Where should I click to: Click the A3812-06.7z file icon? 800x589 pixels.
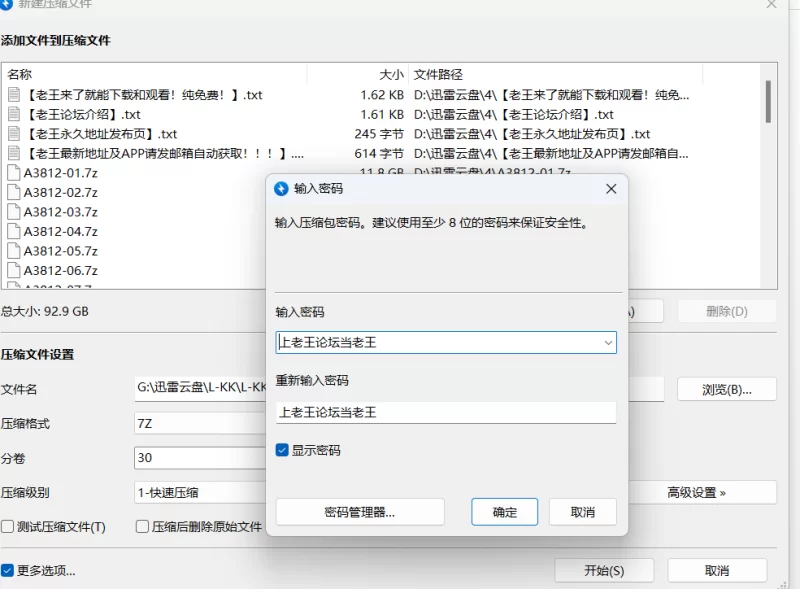(14, 270)
